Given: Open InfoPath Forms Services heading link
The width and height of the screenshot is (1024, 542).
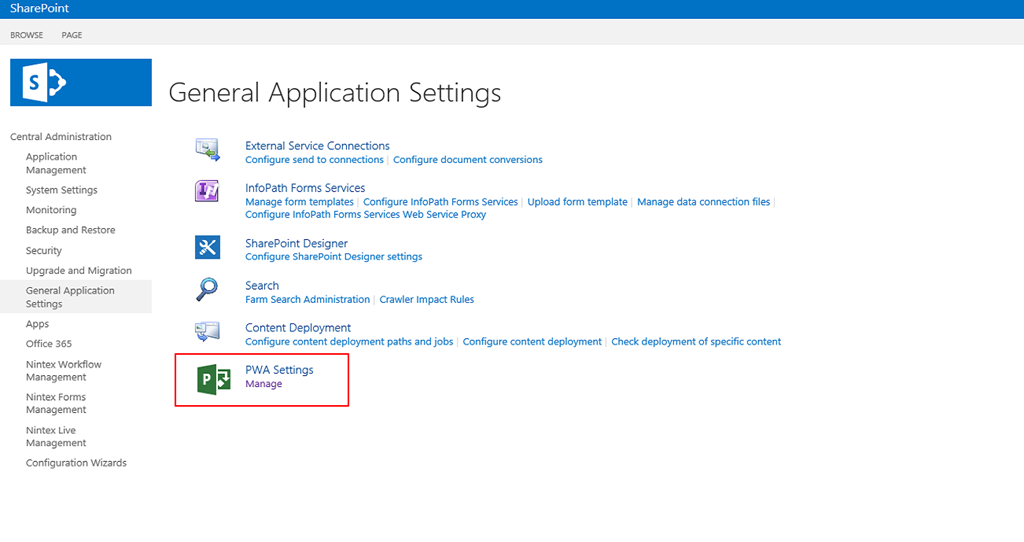Looking at the screenshot, I should click(305, 188).
